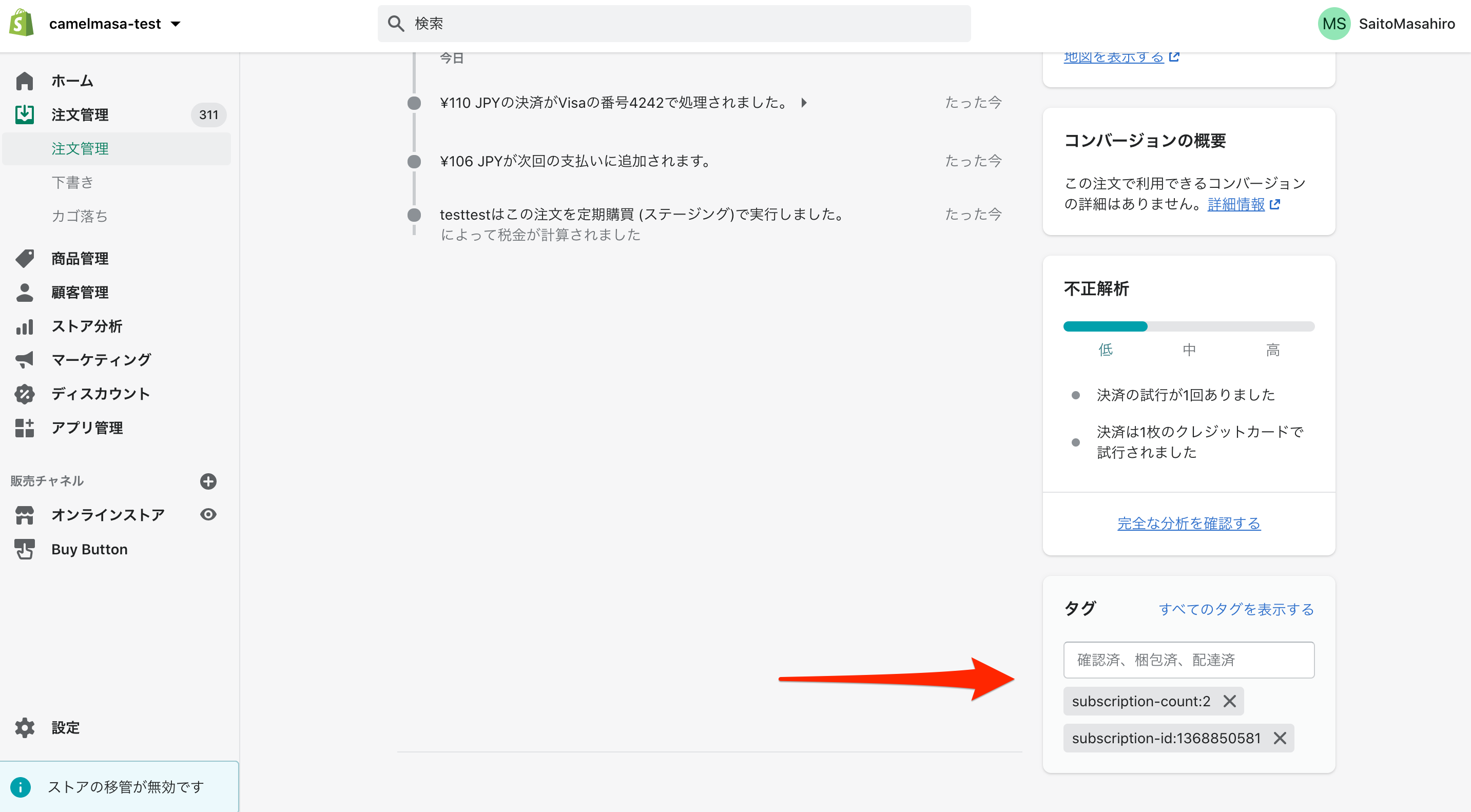
Task: Click the Shopify bag logo icon
Action: coord(22,24)
